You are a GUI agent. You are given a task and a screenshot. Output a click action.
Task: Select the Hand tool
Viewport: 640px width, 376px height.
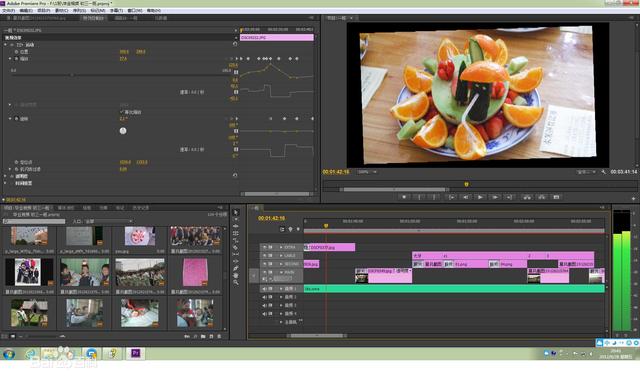pyautogui.click(x=236, y=275)
